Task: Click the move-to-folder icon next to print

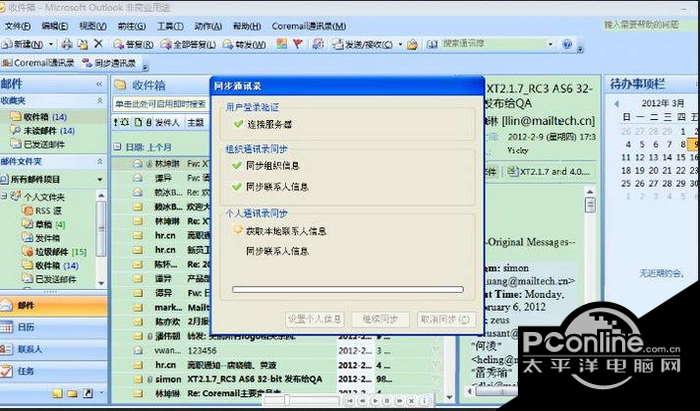Action: (83, 44)
